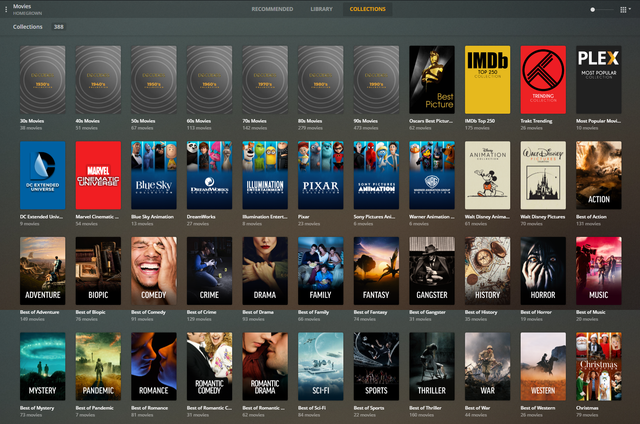Open the Trakt Trending poster

(x=543, y=80)
